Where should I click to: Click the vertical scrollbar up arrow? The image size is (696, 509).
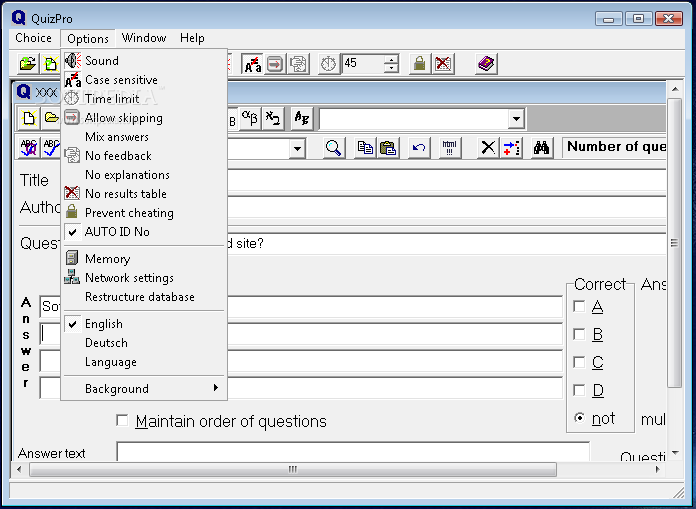pyautogui.click(x=675, y=89)
